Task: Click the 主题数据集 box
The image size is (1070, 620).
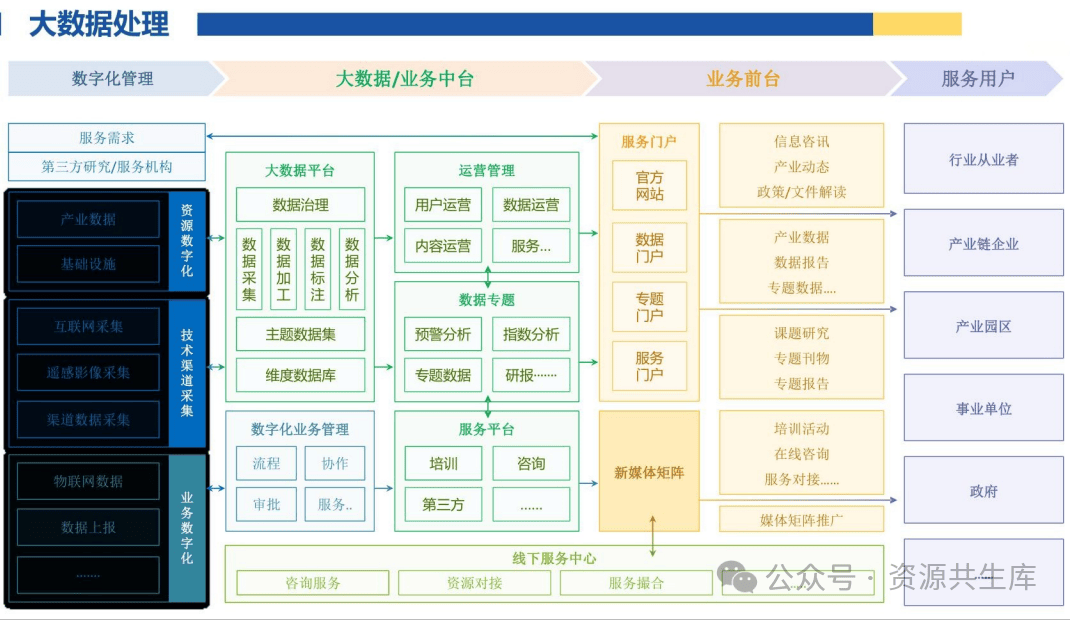Action: pos(300,334)
